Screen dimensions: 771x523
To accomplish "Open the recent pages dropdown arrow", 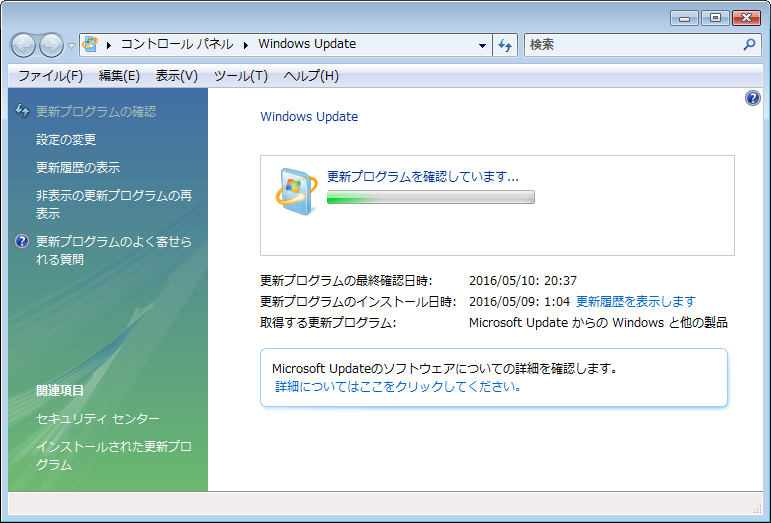I will 71,46.
